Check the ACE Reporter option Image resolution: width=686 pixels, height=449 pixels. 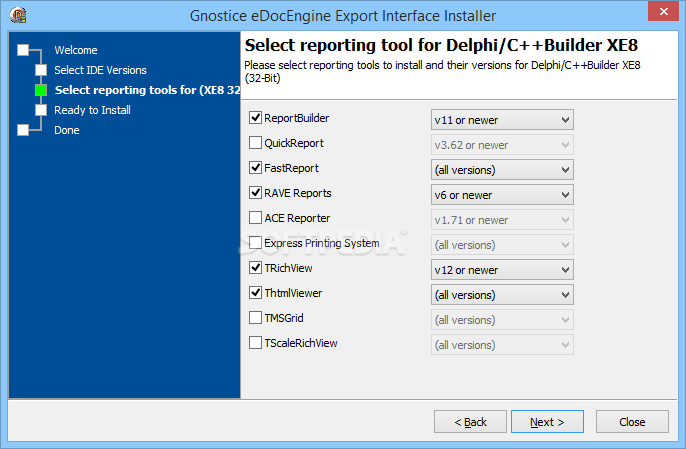pos(255,217)
